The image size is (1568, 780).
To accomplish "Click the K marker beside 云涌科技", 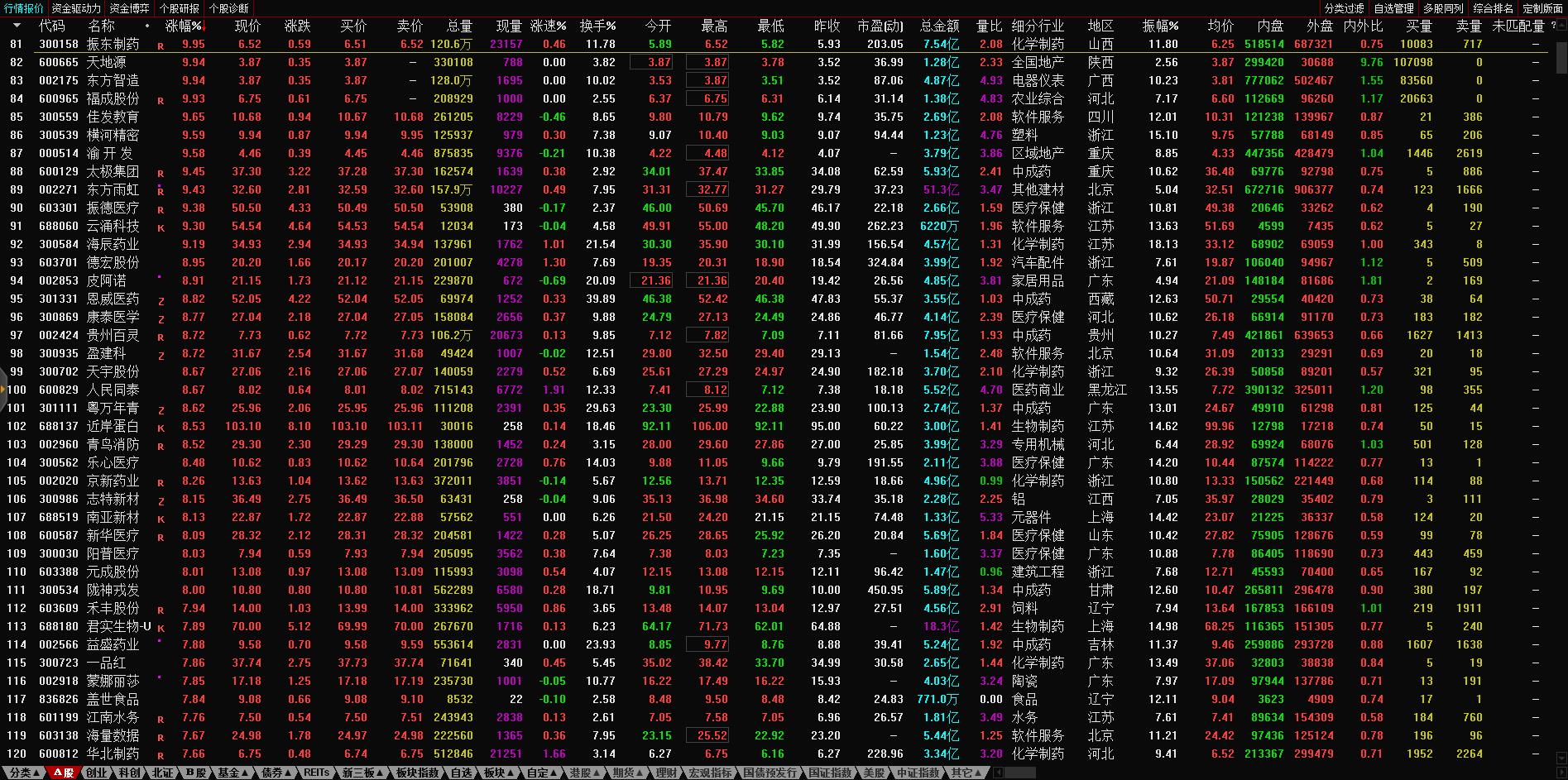I will 161,228.
